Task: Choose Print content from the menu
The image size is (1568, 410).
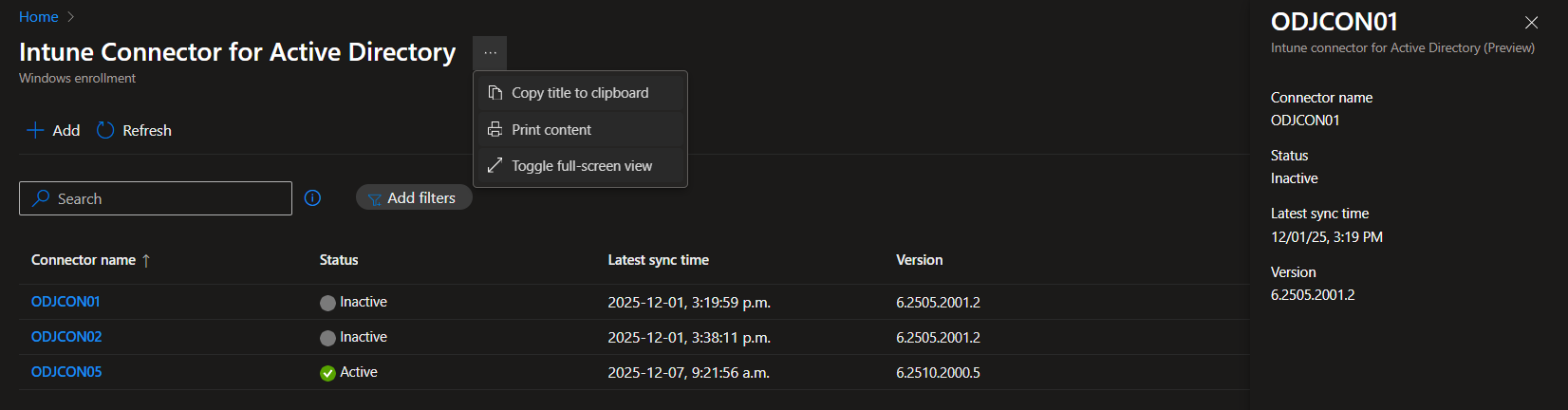Action: pyautogui.click(x=580, y=129)
